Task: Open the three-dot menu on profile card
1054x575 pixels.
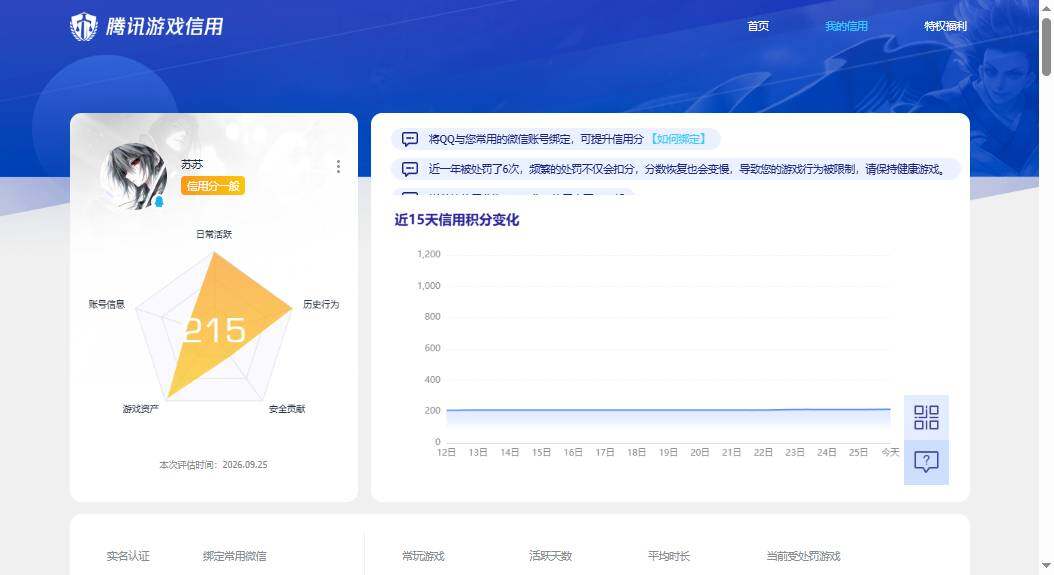Action: pyautogui.click(x=338, y=166)
